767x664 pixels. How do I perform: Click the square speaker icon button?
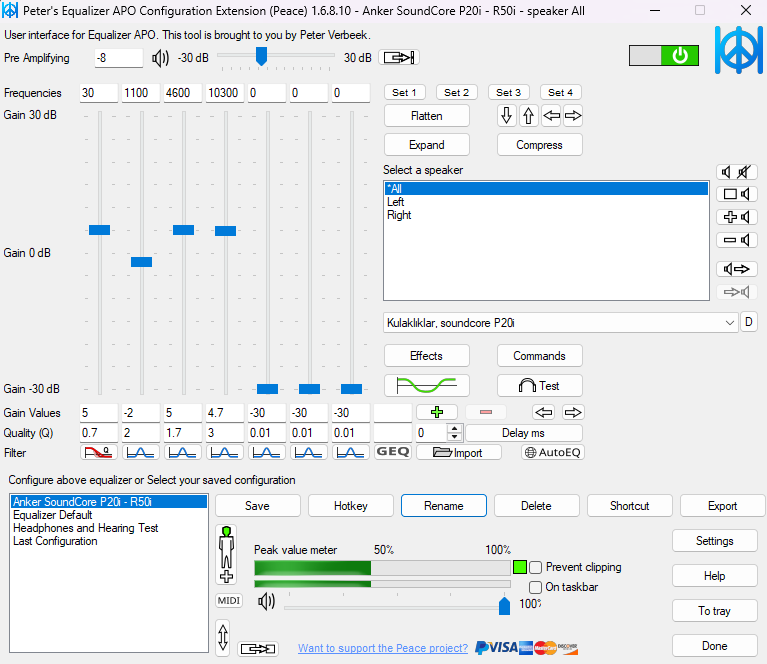(x=737, y=194)
